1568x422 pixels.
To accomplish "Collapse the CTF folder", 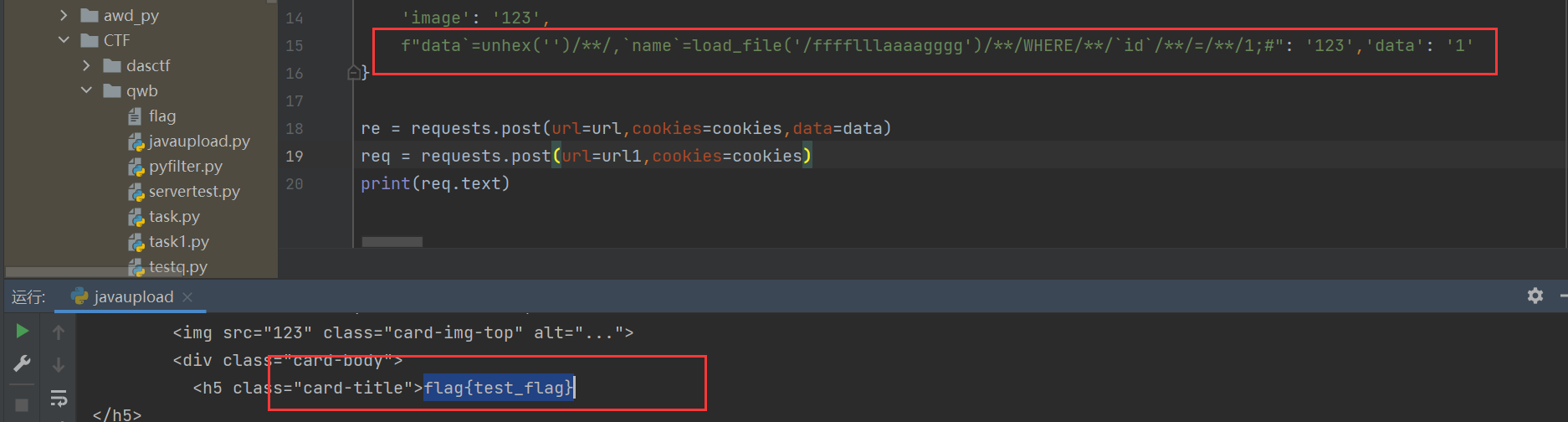I will pos(64,40).
